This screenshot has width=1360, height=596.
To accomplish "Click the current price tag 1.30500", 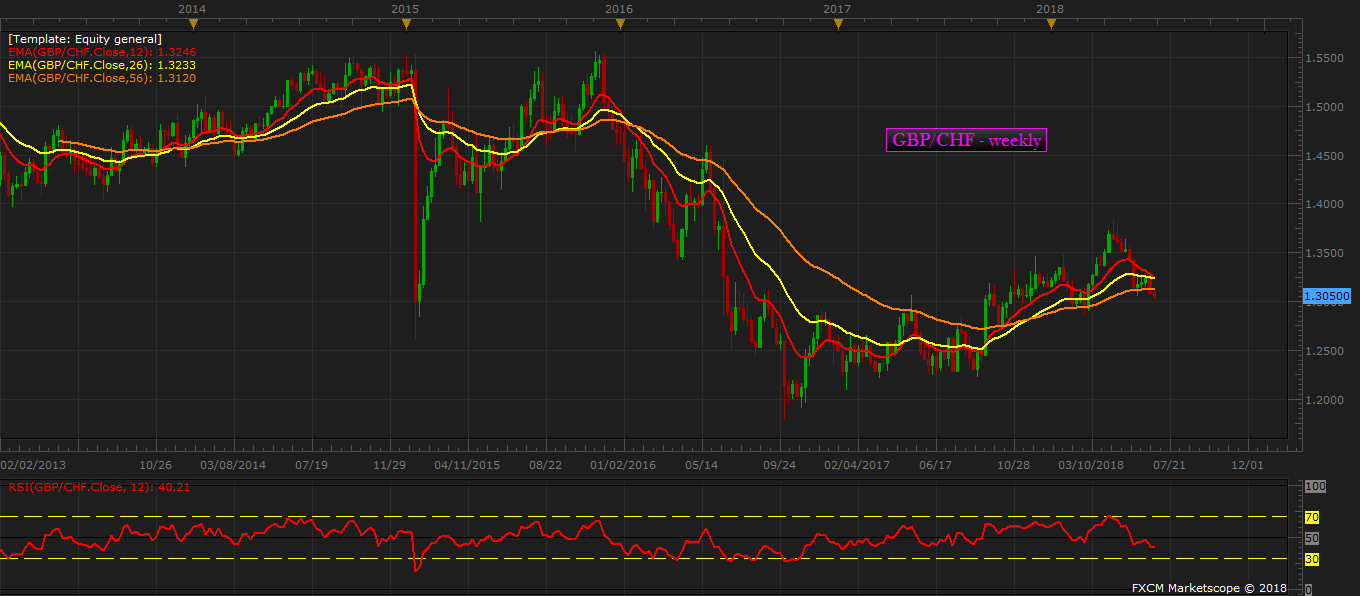I will coord(1328,296).
